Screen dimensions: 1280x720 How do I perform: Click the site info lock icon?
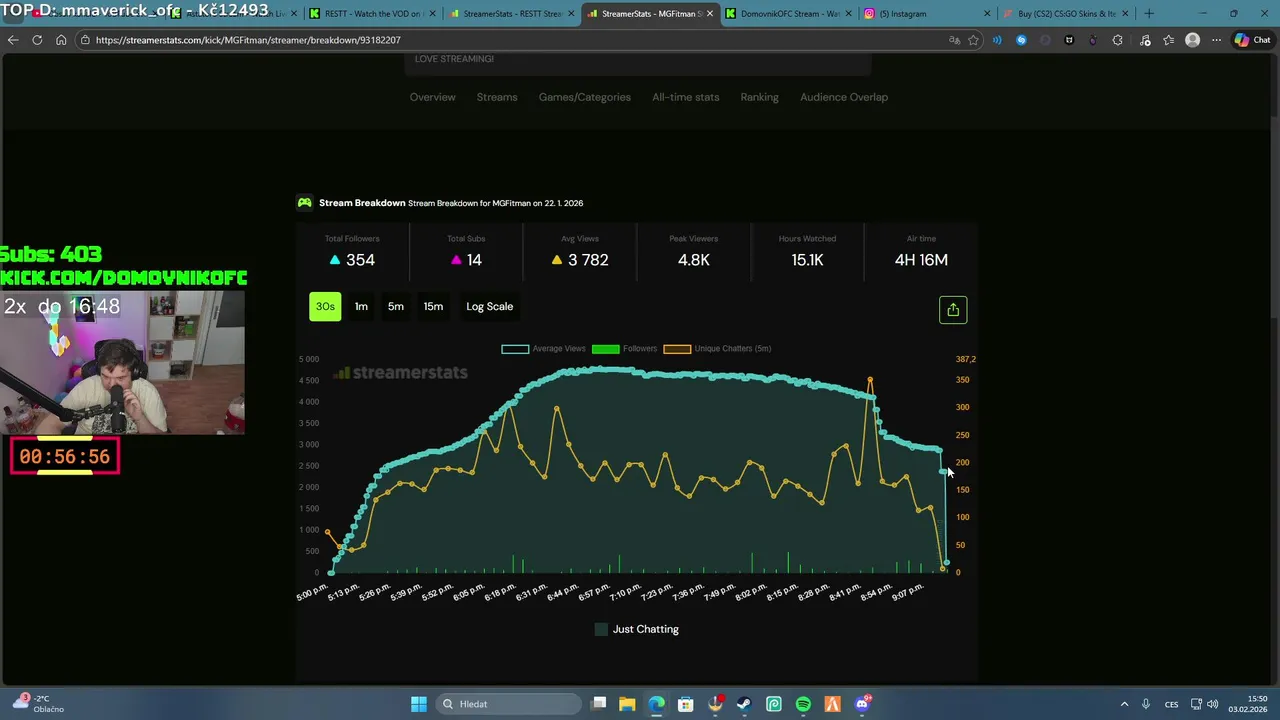point(86,40)
